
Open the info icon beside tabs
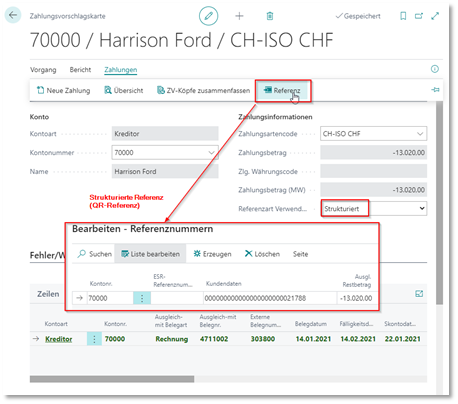click(x=435, y=69)
